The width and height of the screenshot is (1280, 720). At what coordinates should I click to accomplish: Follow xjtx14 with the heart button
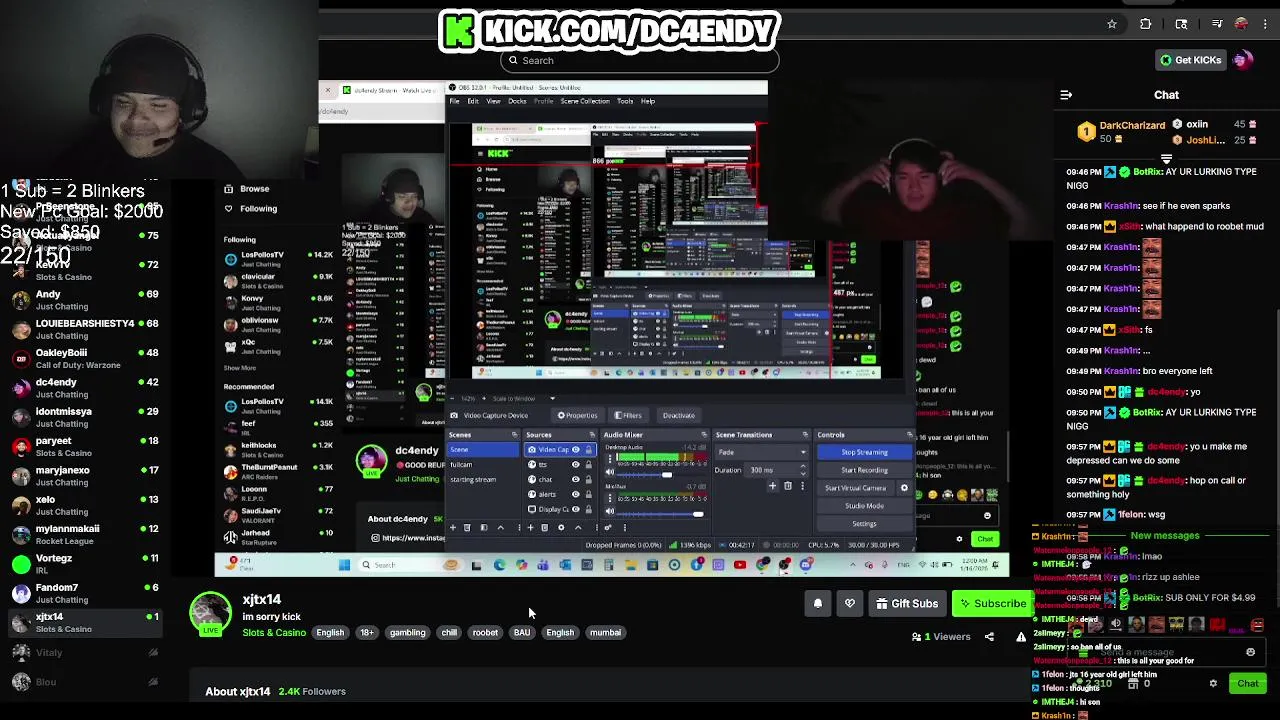[x=850, y=603]
